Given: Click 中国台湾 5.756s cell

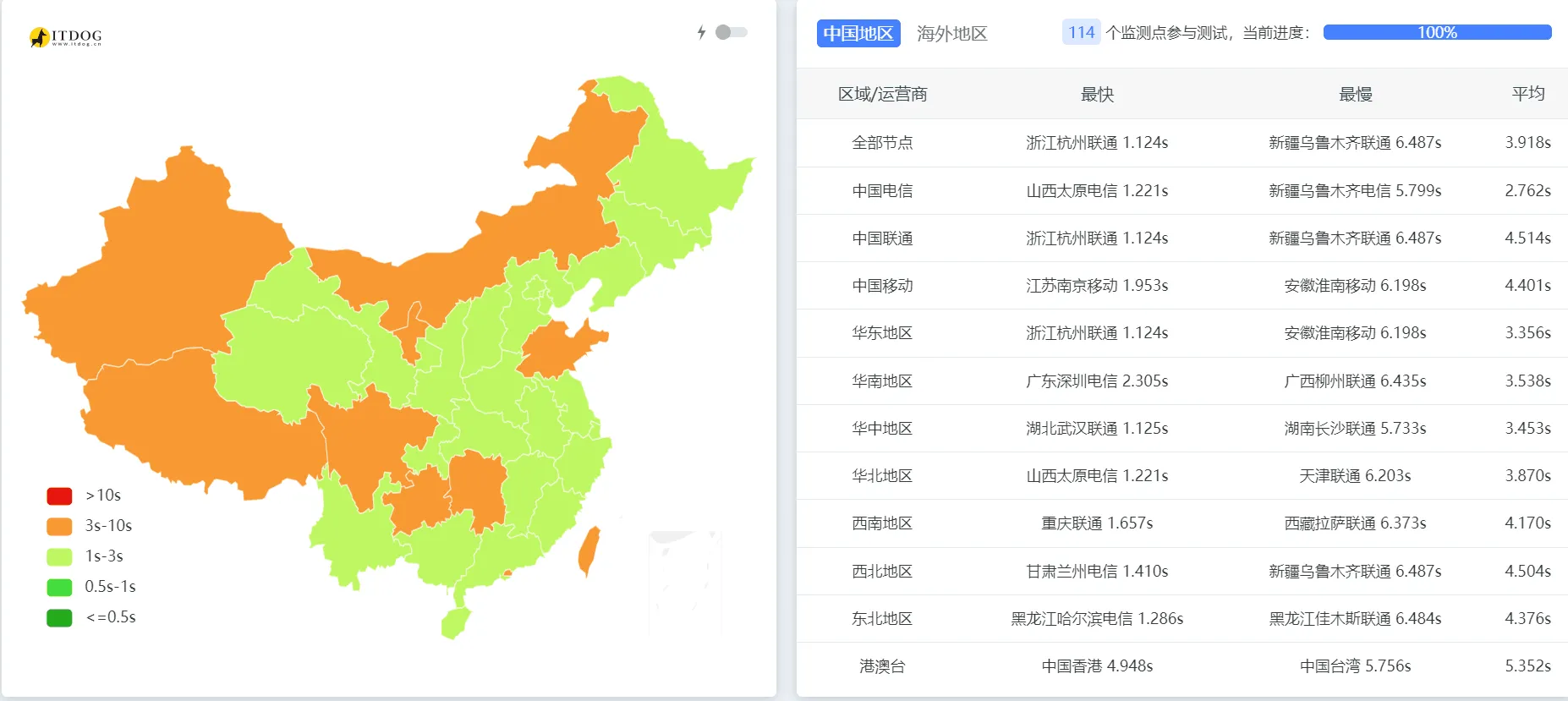Looking at the screenshot, I should tap(1355, 666).
